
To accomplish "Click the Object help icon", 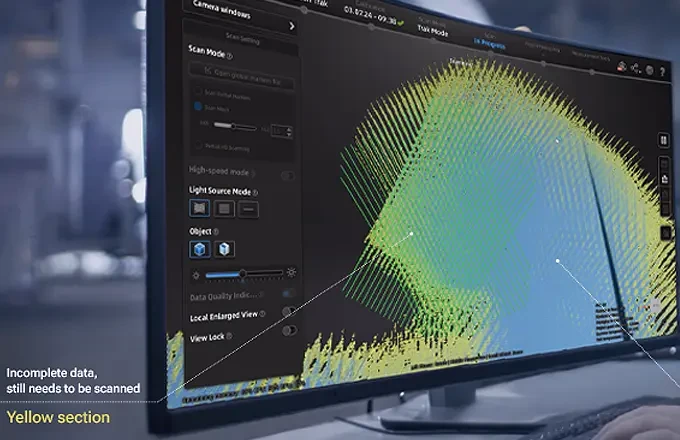I will [216, 231].
